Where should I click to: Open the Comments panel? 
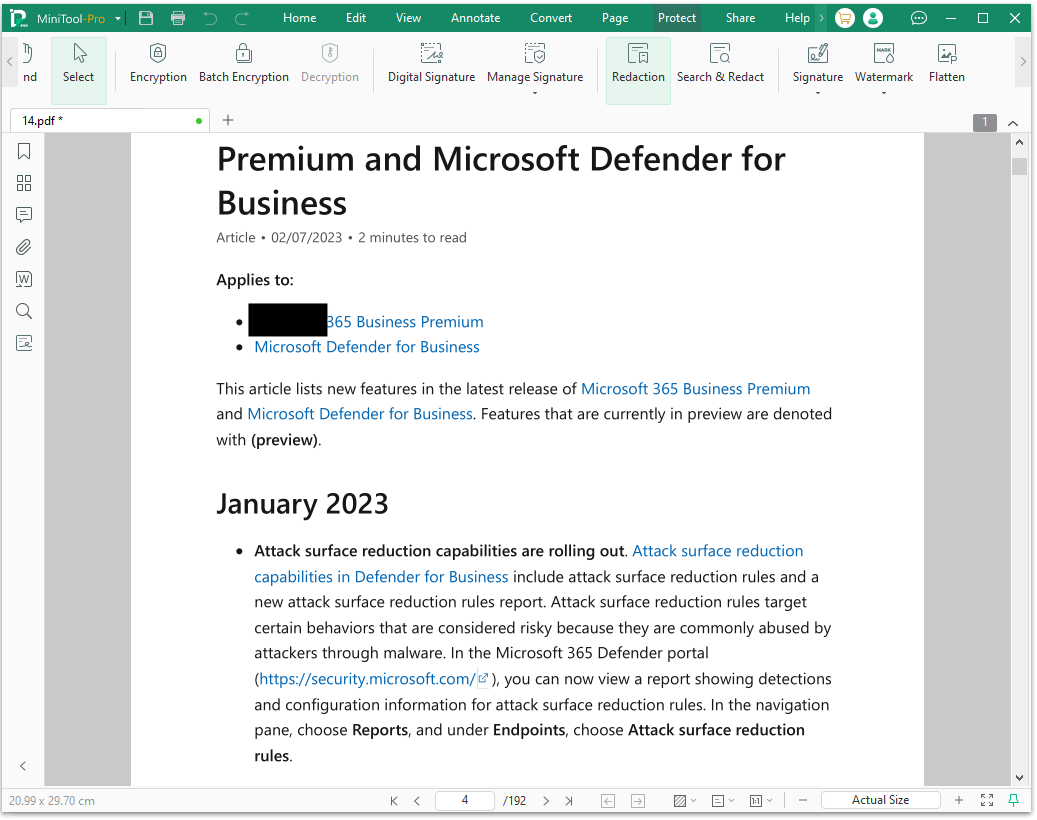click(23, 215)
